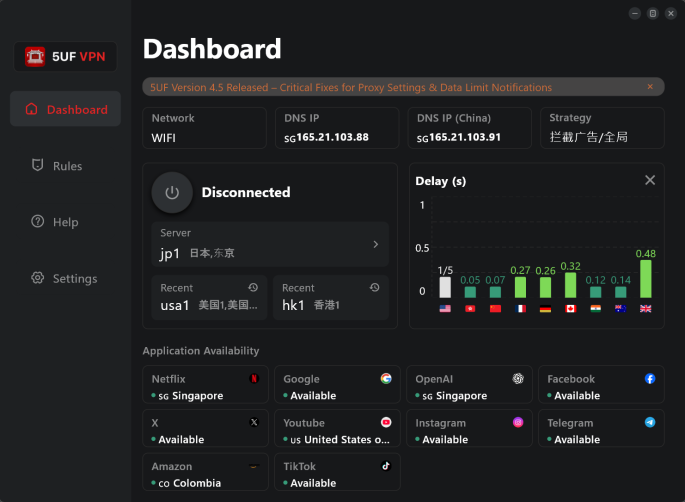Click the Google availability icon

pyautogui.click(x=386, y=379)
